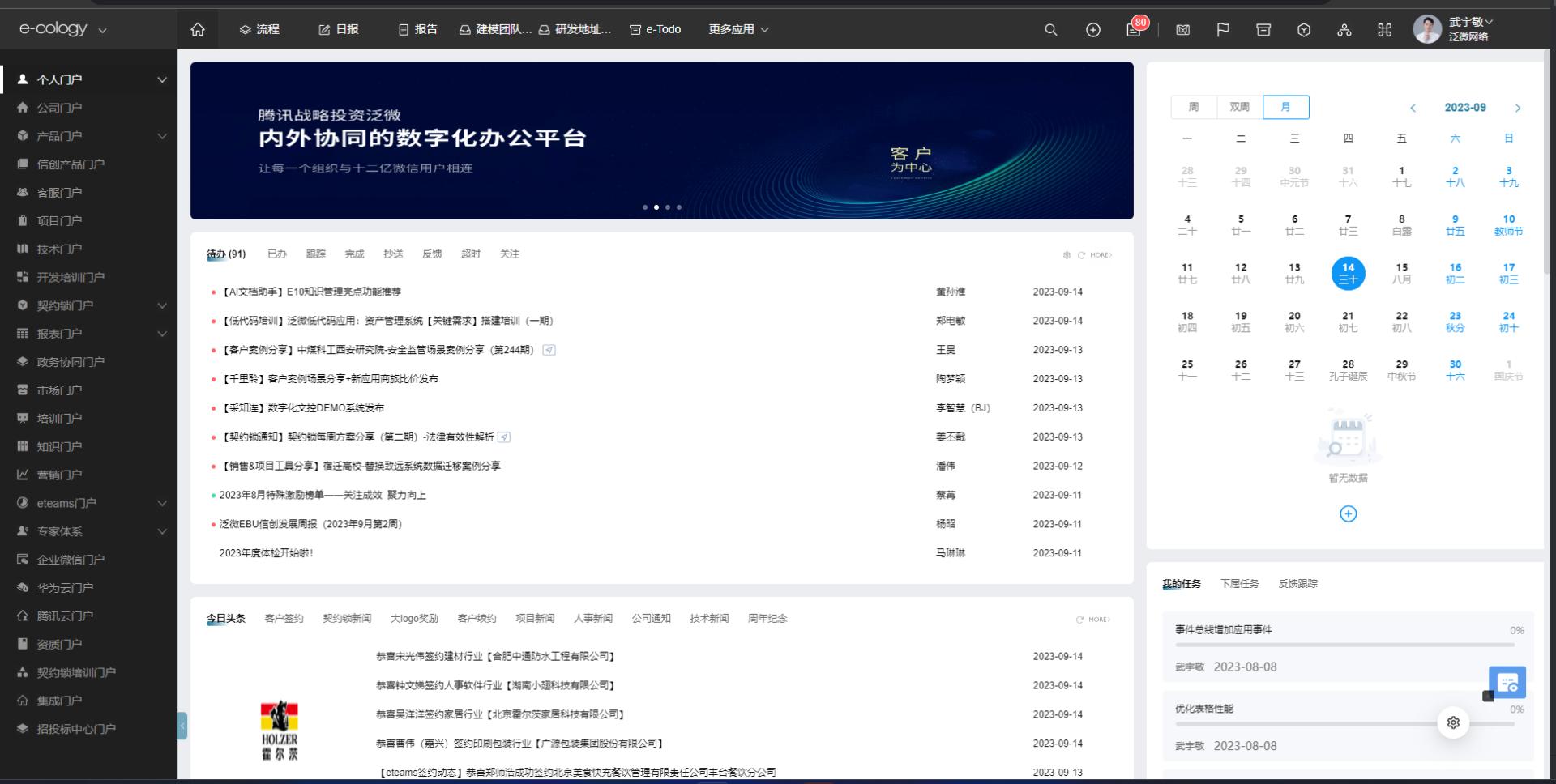
Task: Click the to-do list settings gear
Action: (1067, 255)
